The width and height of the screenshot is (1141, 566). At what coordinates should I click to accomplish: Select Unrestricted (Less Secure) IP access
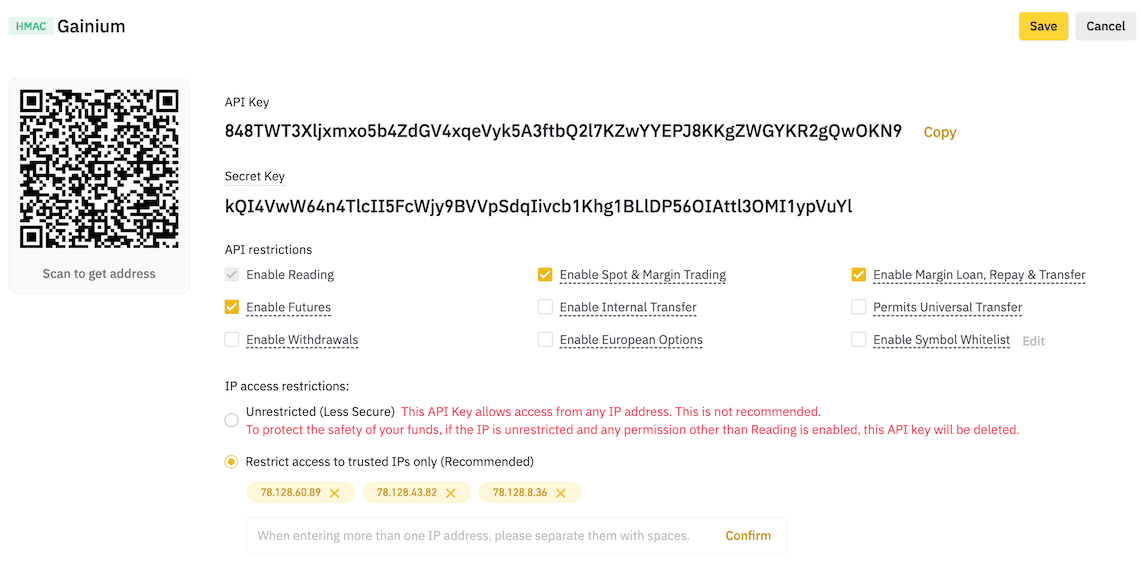232,420
